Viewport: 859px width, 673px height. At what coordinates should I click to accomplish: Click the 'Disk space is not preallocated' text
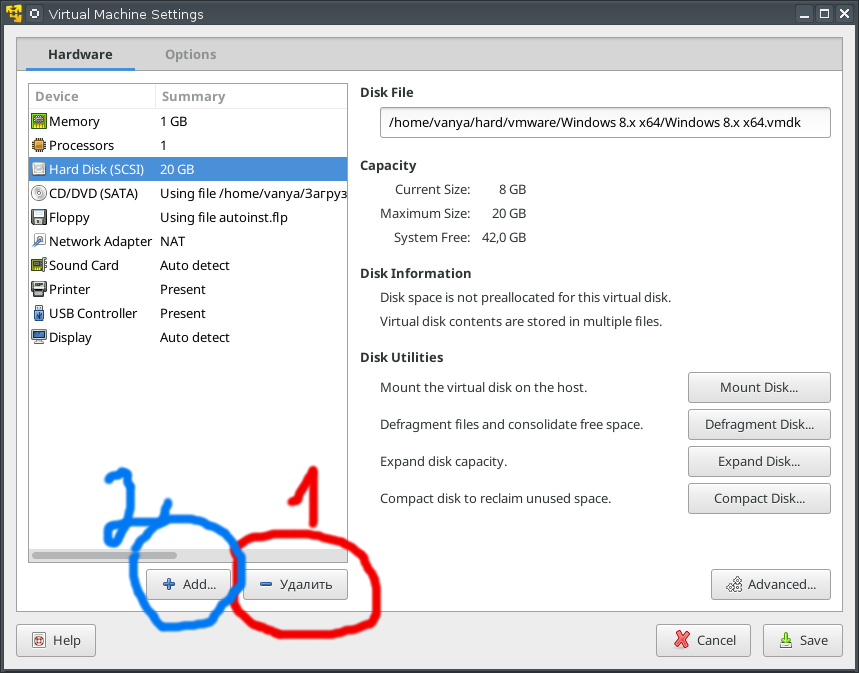tap(525, 298)
